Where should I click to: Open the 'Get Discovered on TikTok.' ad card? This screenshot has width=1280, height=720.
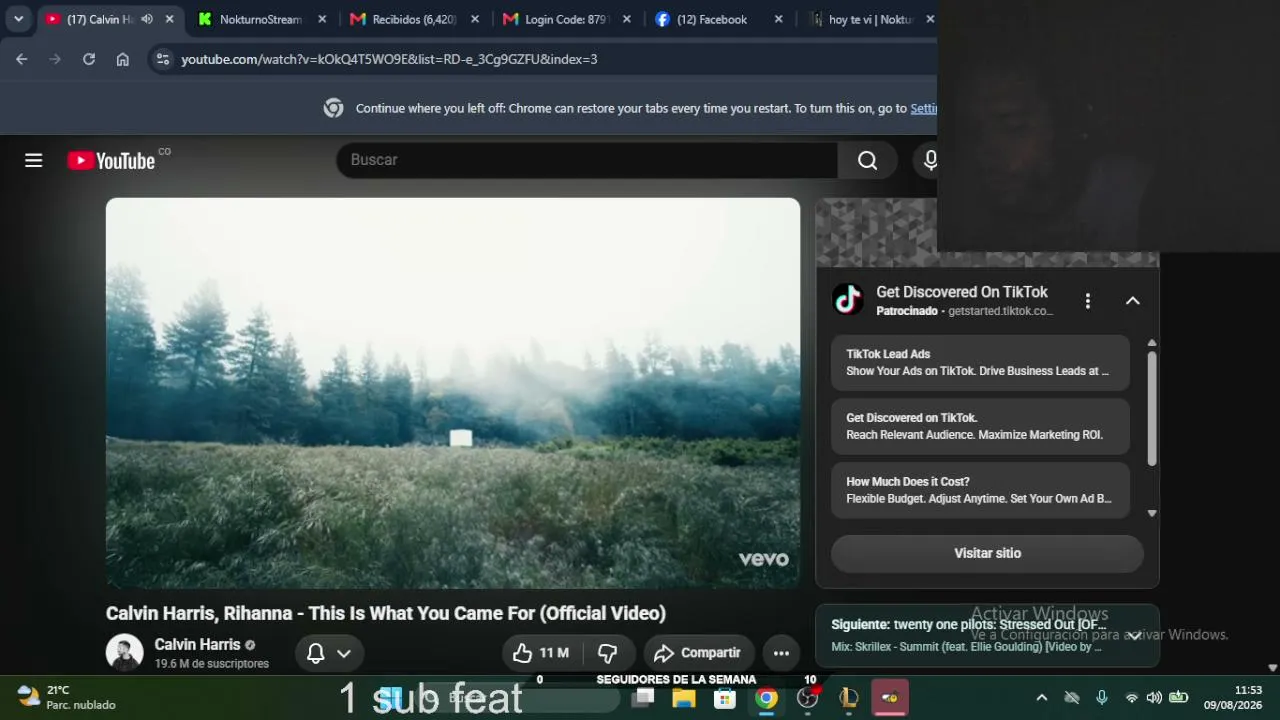980,426
